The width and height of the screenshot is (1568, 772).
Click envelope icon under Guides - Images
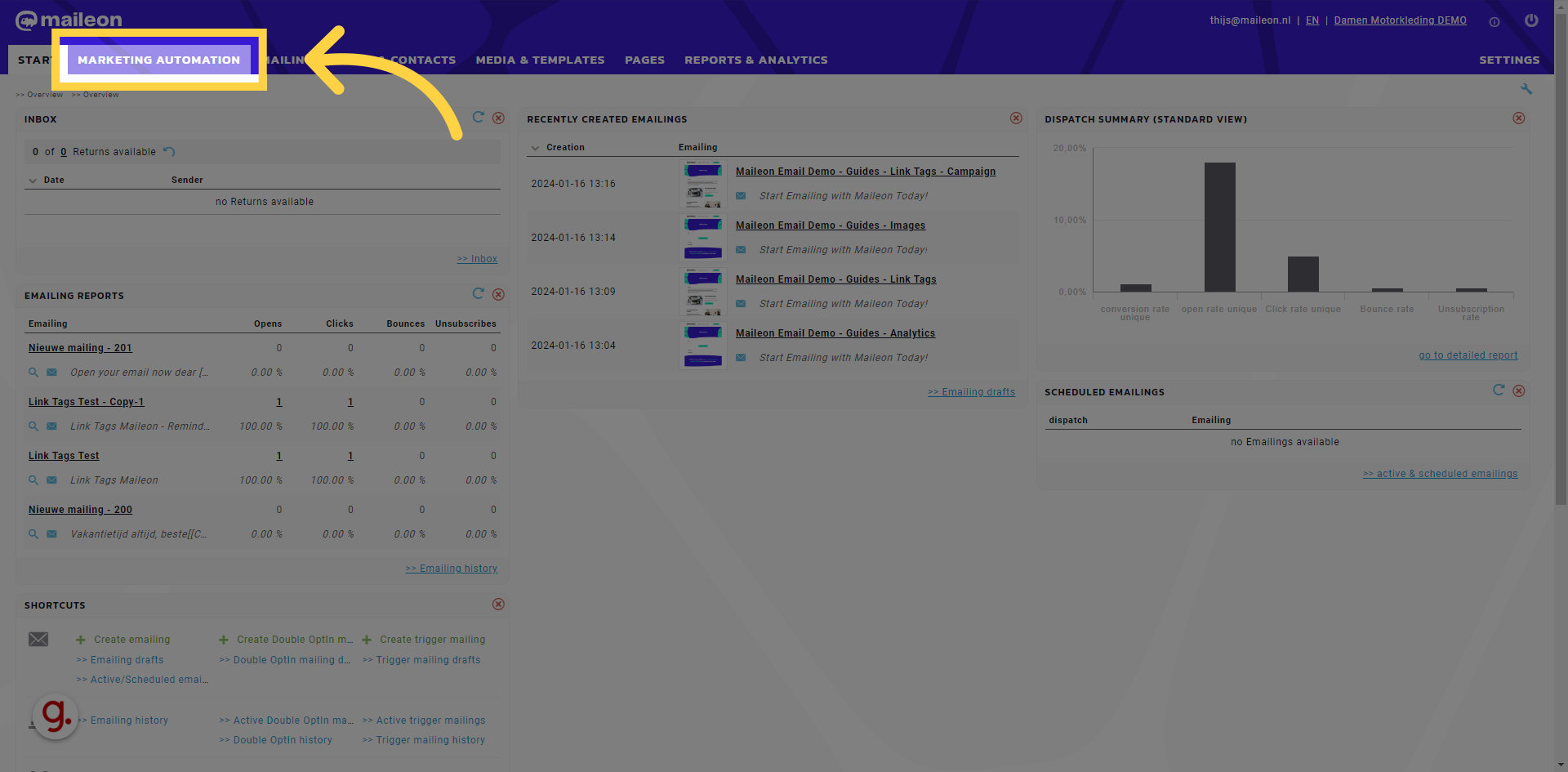click(x=741, y=249)
